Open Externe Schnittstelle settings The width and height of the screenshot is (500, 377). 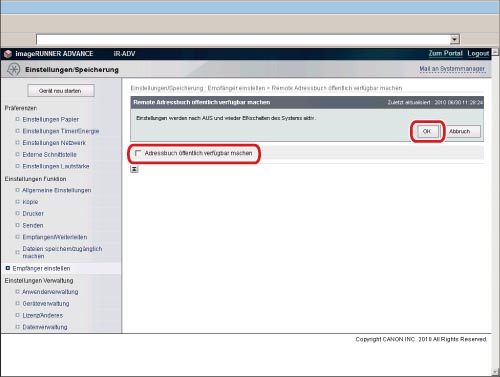[49, 154]
